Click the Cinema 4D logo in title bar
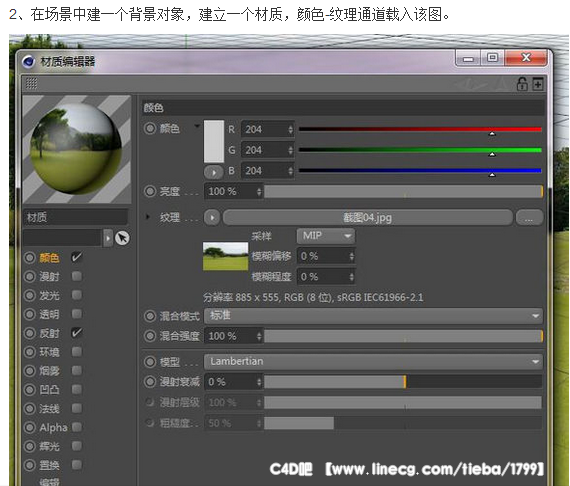 (28, 61)
